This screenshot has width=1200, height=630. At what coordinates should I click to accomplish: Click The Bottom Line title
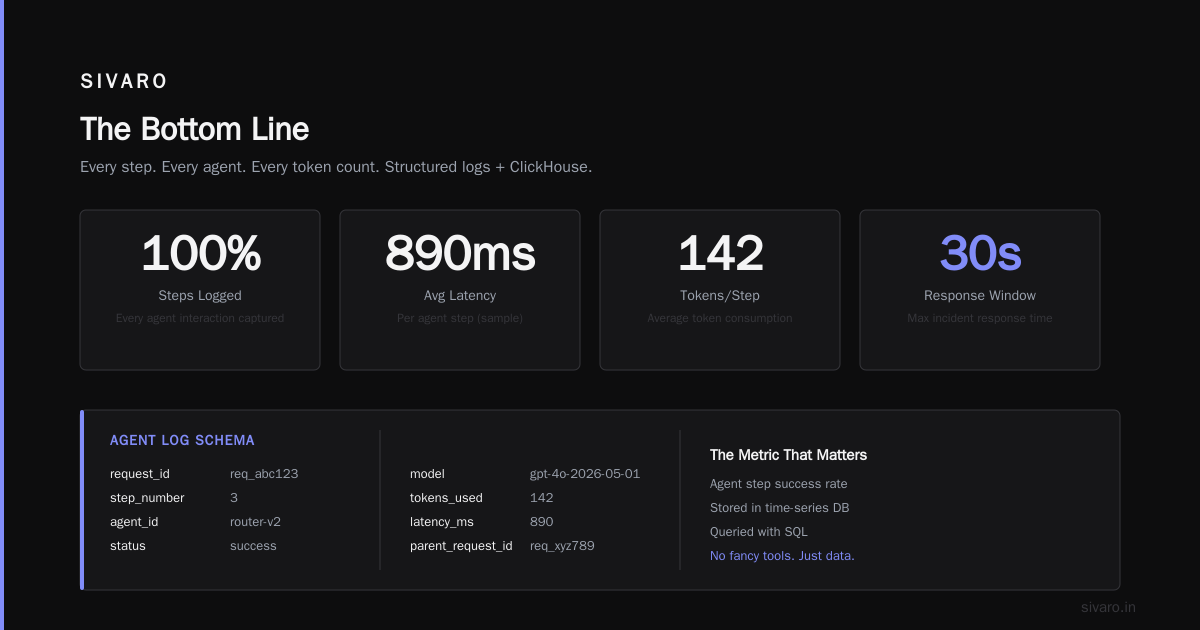(x=195, y=129)
